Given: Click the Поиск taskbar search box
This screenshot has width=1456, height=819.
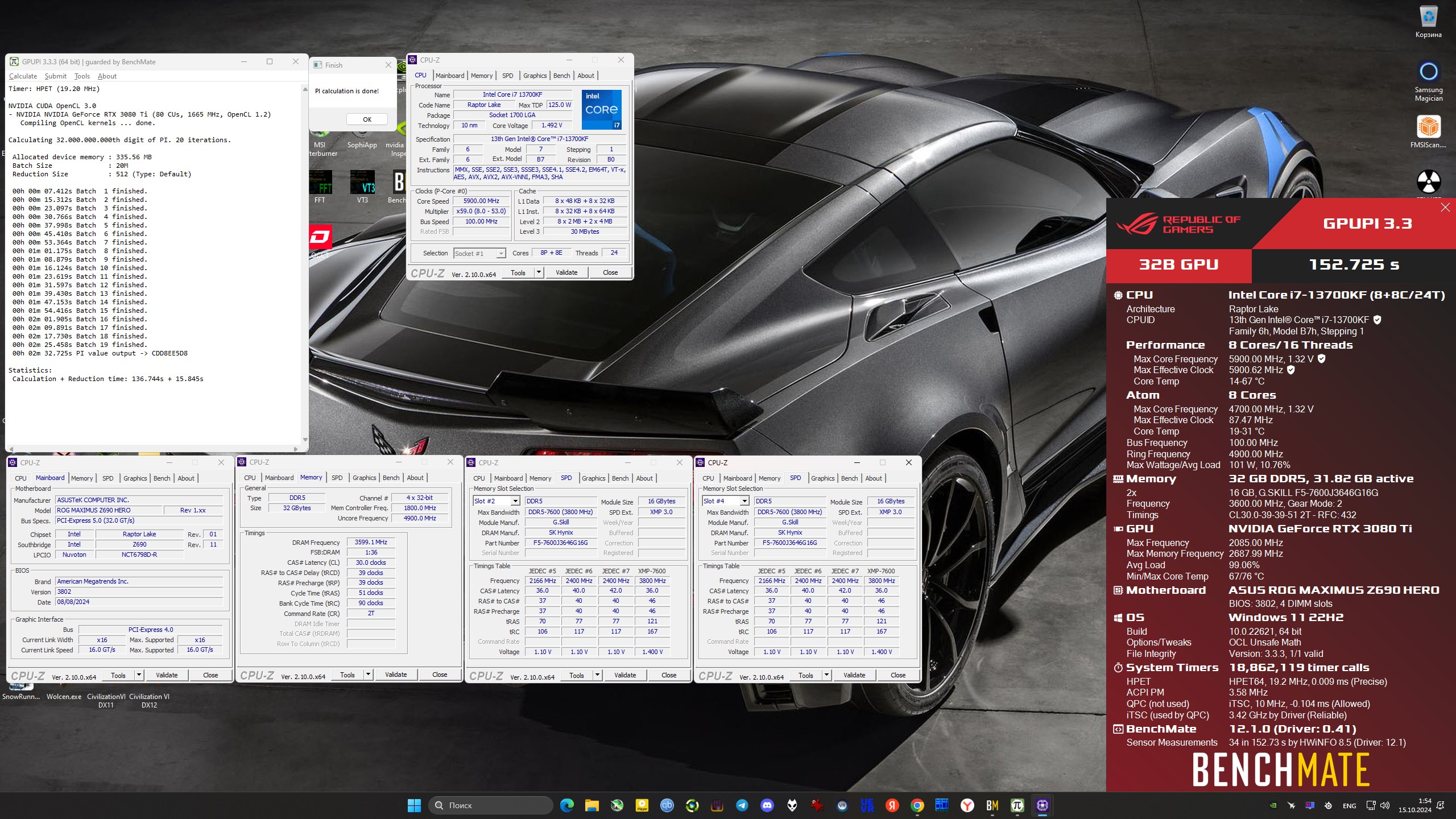Looking at the screenshot, I should pos(490,805).
